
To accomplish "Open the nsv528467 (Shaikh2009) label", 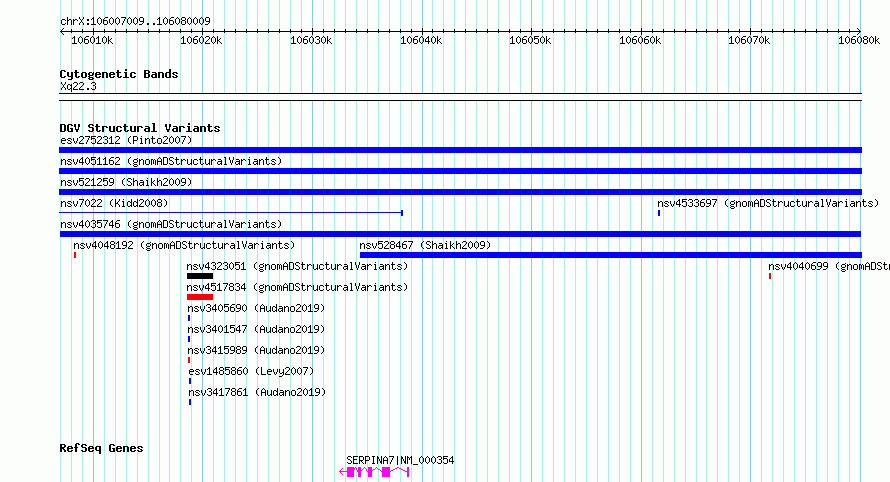I will point(425,245).
